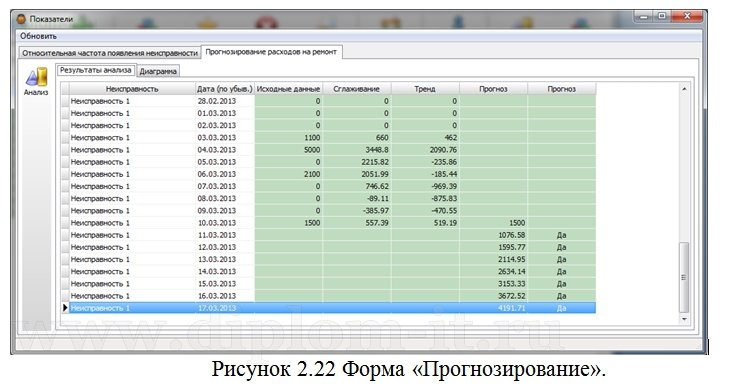Click smoothing value 2051.99
The image size is (732, 390).
point(375,174)
